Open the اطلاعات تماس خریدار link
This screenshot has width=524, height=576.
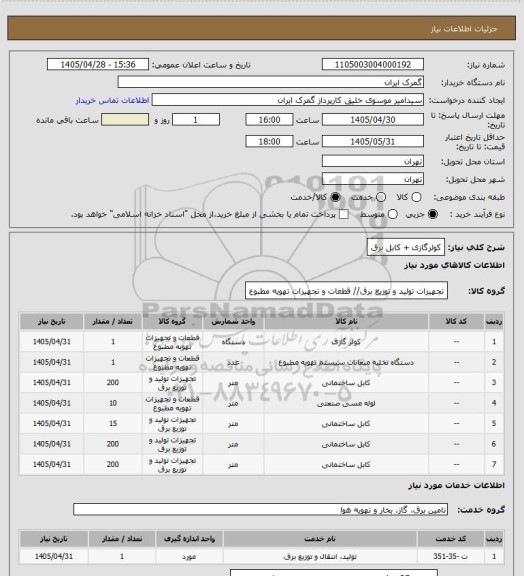pos(112,100)
